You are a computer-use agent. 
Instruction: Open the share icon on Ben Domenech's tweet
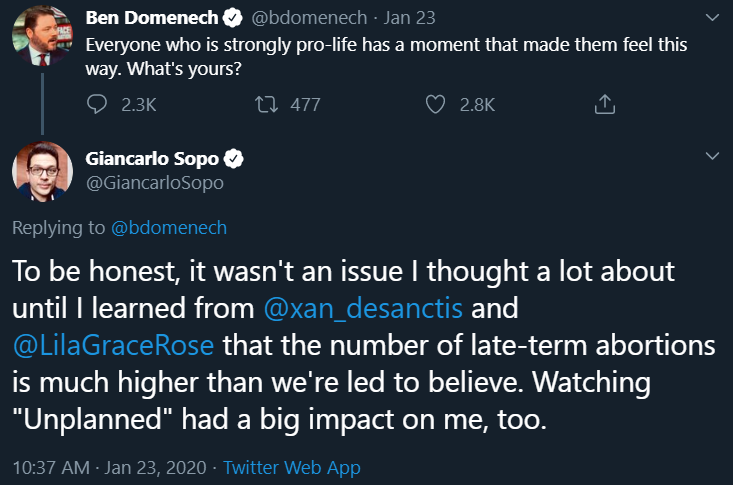[603, 103]
